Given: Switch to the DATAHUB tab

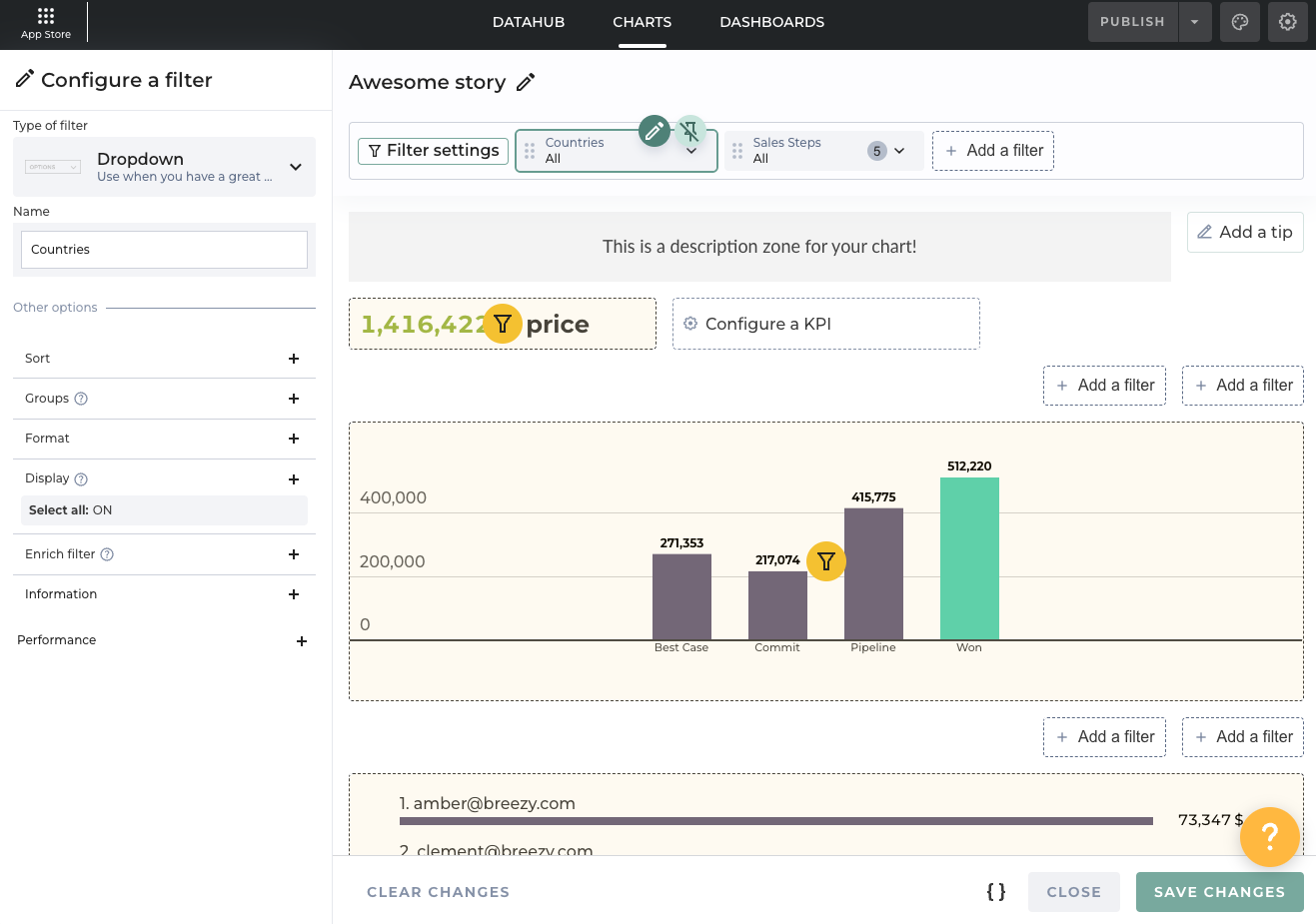Looking at the screenshot, I should 528,22.
